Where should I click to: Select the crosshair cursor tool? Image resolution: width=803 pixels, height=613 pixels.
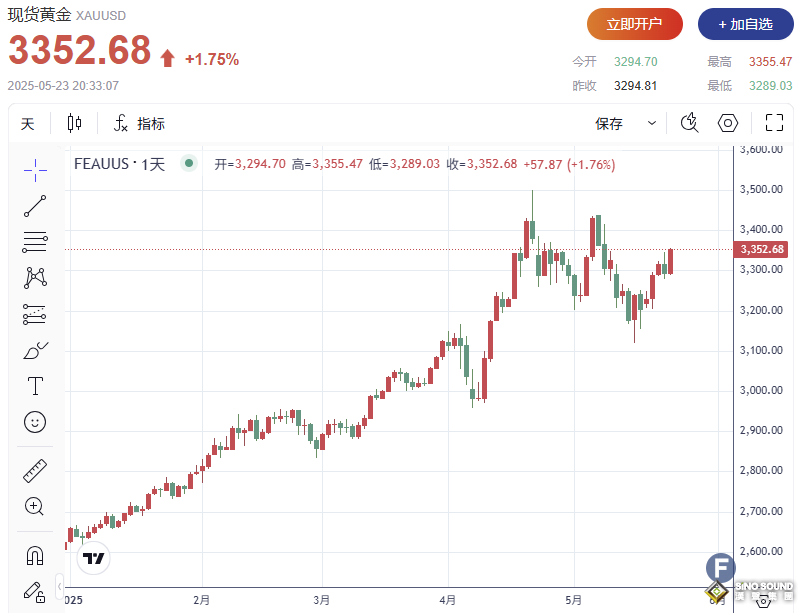35,170
